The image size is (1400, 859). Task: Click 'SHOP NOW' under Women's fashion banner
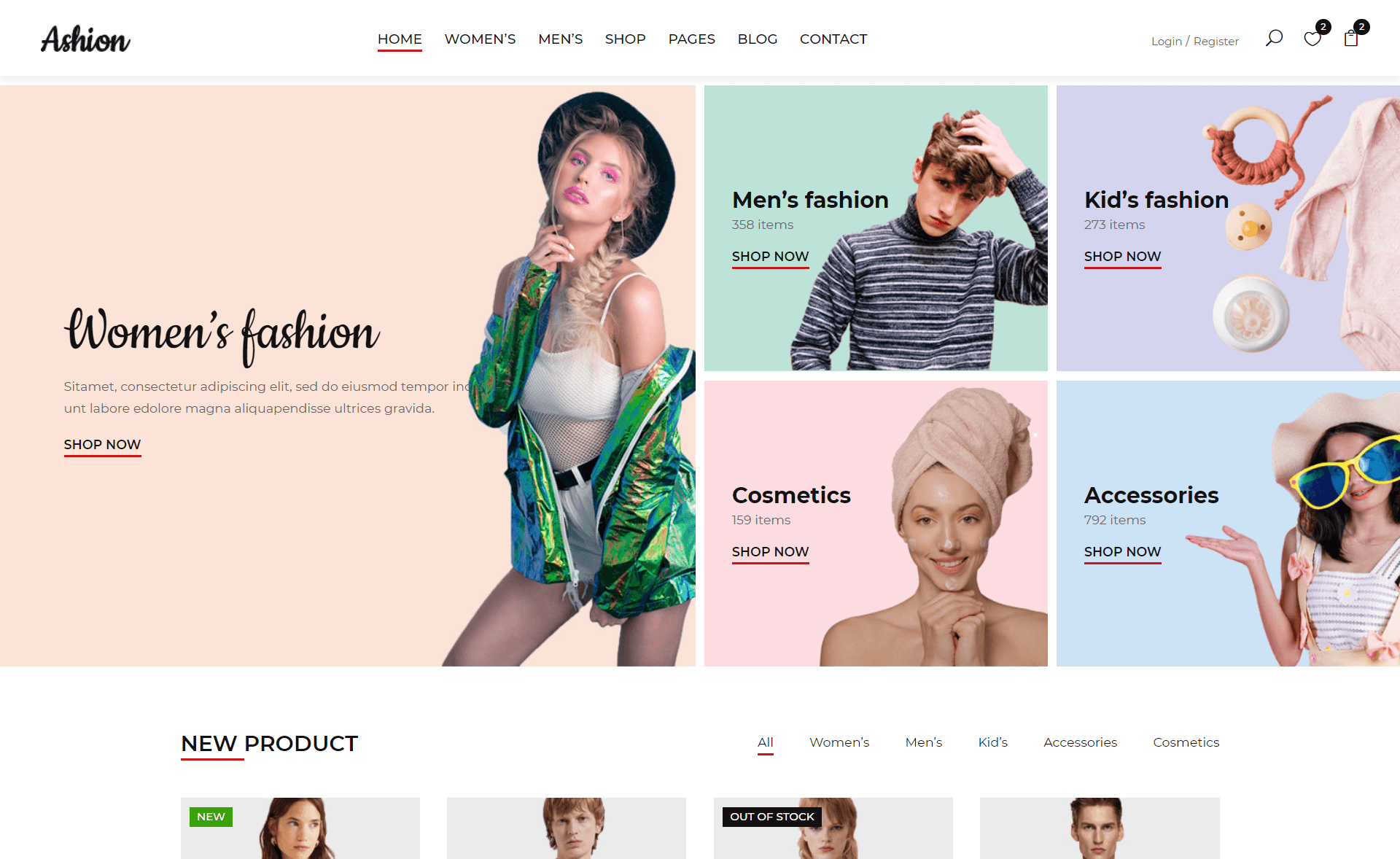point(102,444)
